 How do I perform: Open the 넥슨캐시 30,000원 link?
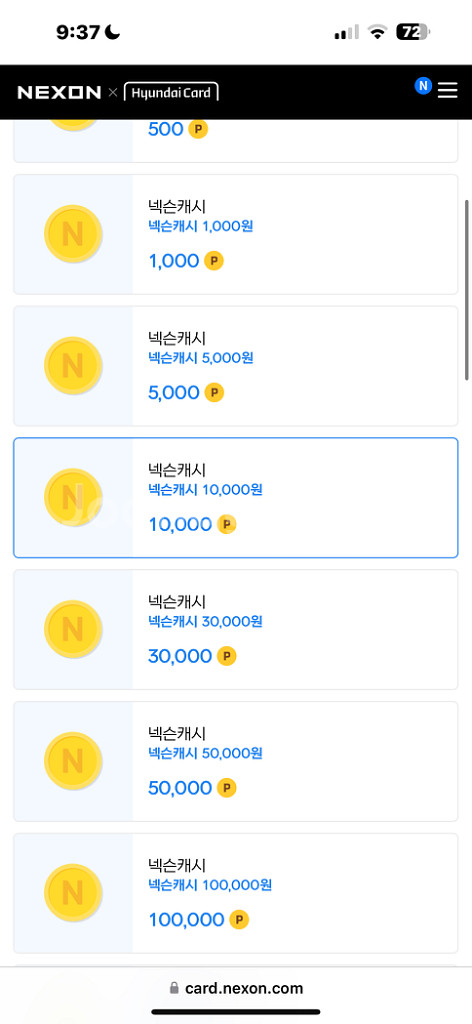[205, 621]
